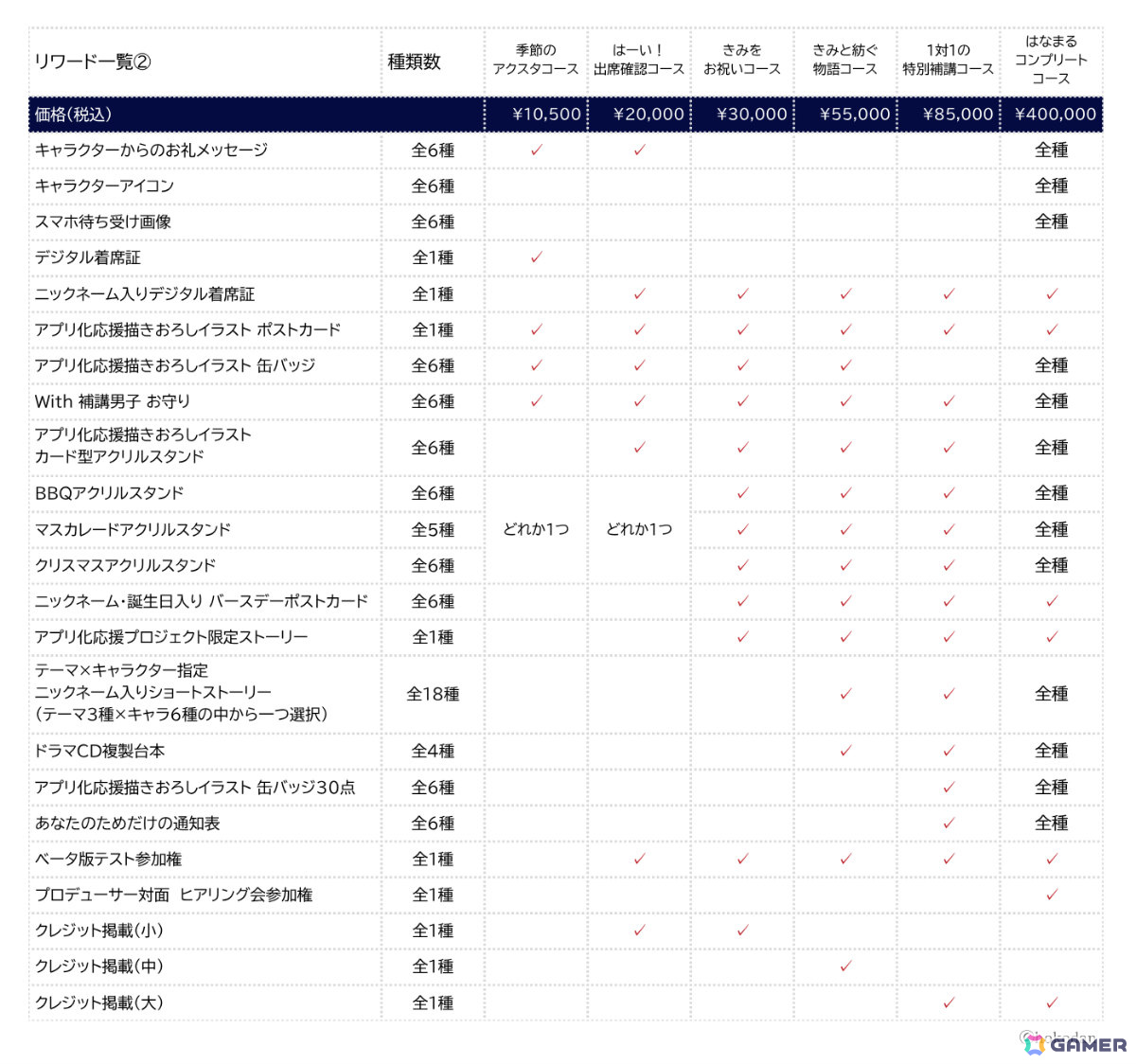Select the きみと紡ぐ物語コース header
The height and width of the screenshot is (1064, 1136).
(845, 60)
